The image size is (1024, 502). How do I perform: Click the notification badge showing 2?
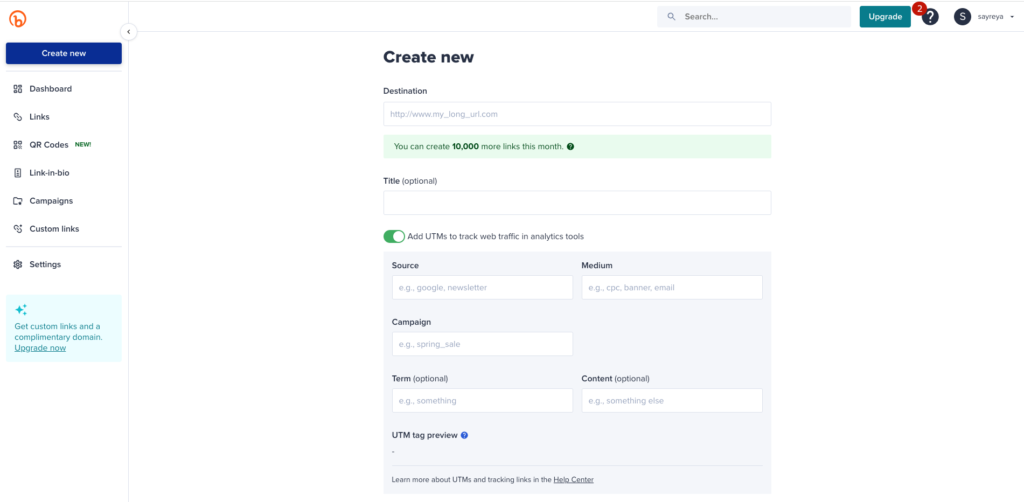coord(918,9)
